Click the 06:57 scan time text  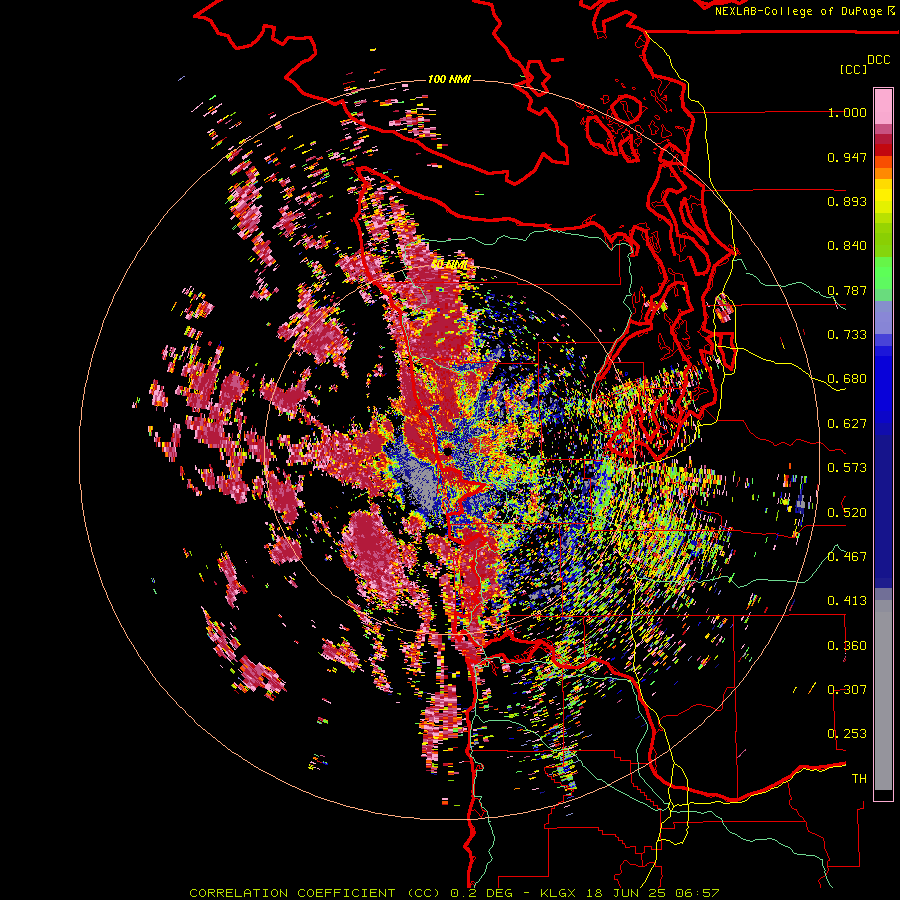(698, 893)
